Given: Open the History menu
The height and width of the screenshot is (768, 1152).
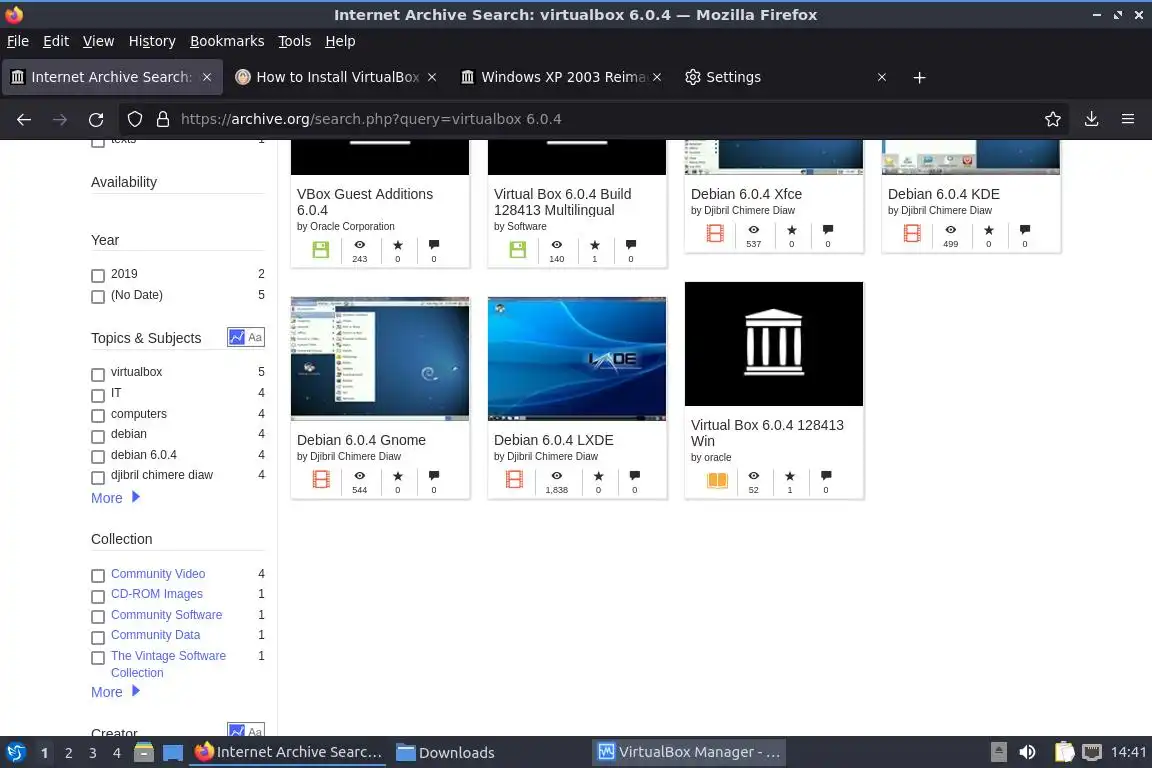Looking at the screenshot, I should [152, 41].
